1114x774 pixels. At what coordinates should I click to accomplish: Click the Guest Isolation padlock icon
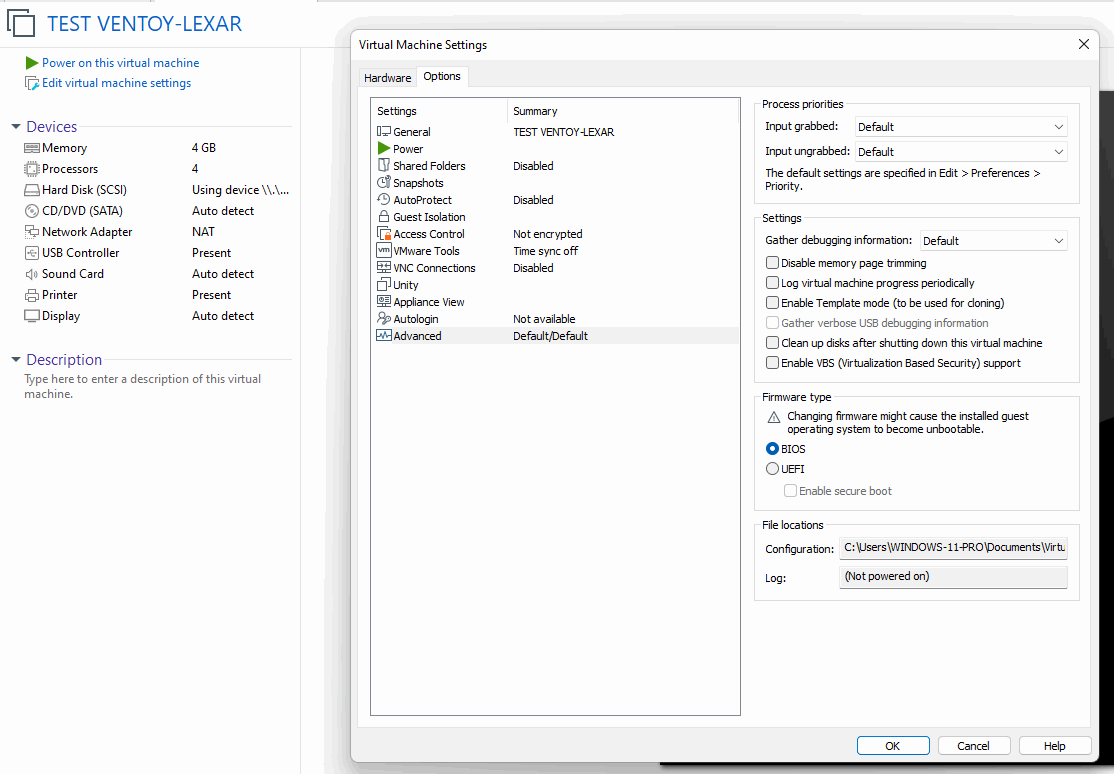(384, 217)
